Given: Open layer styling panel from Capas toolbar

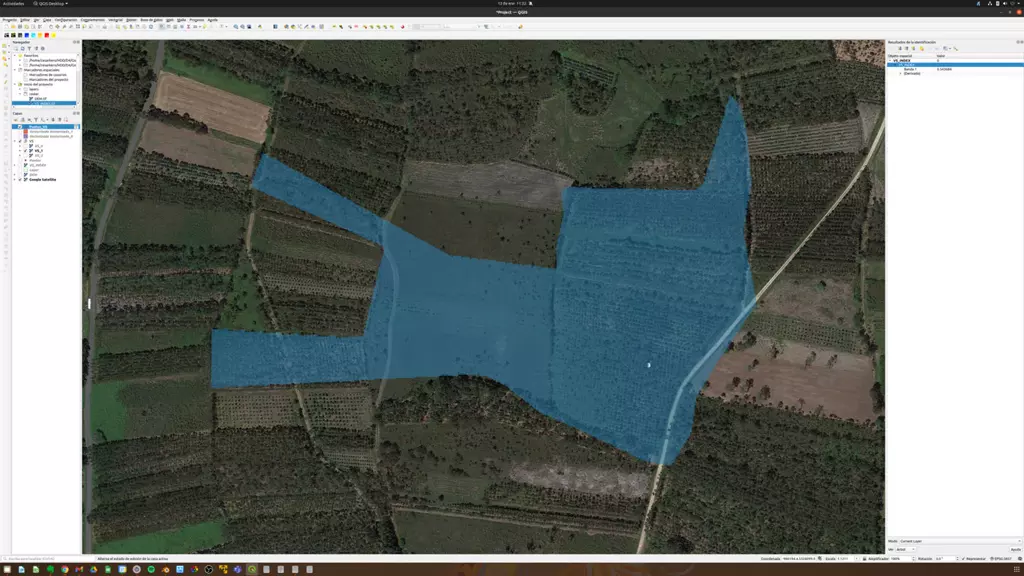Looking at the screenshot, I should pyautogui.click(x=16, y=120).
